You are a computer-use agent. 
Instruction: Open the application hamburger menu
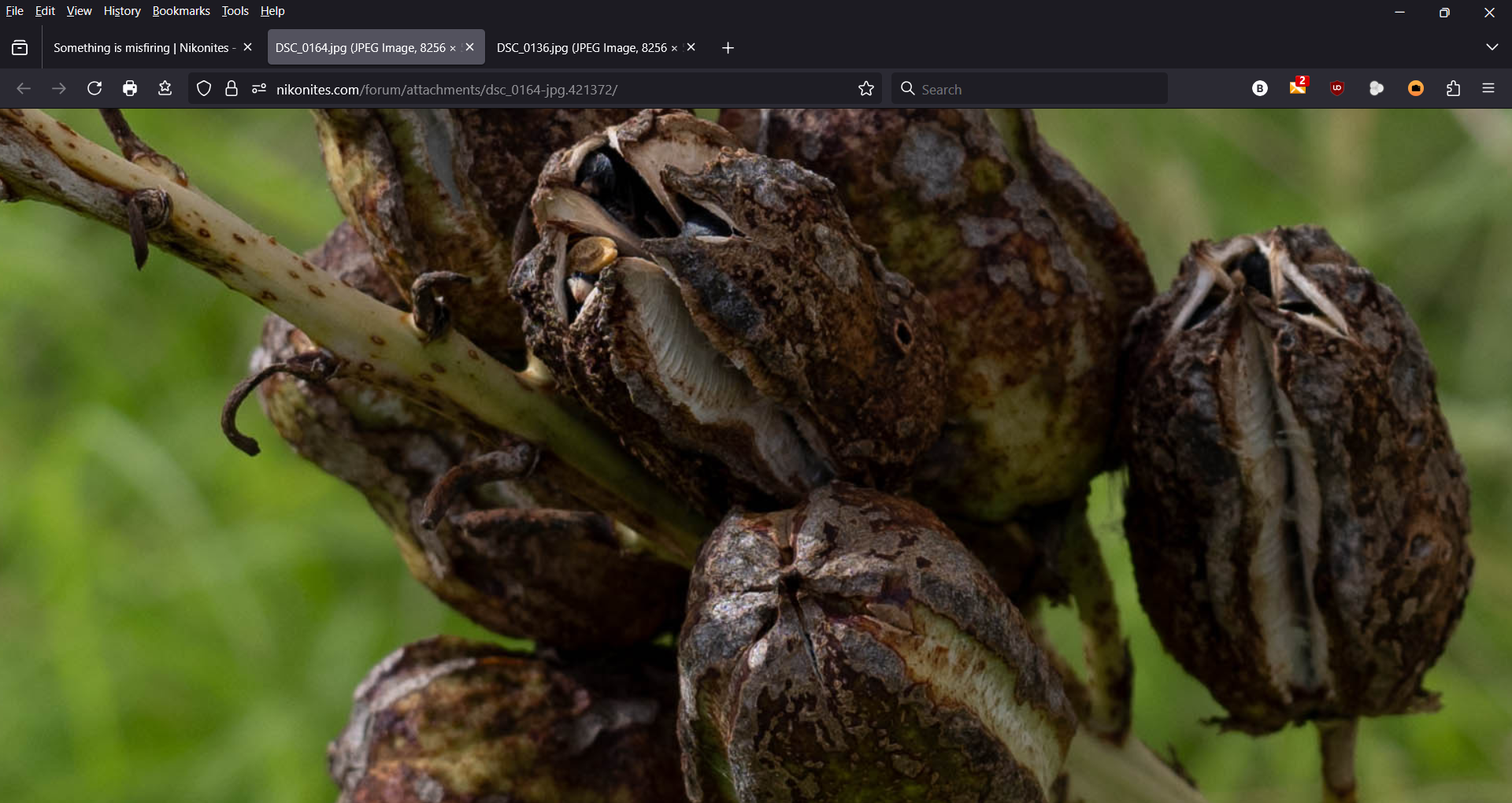(x=1488, y=89)
